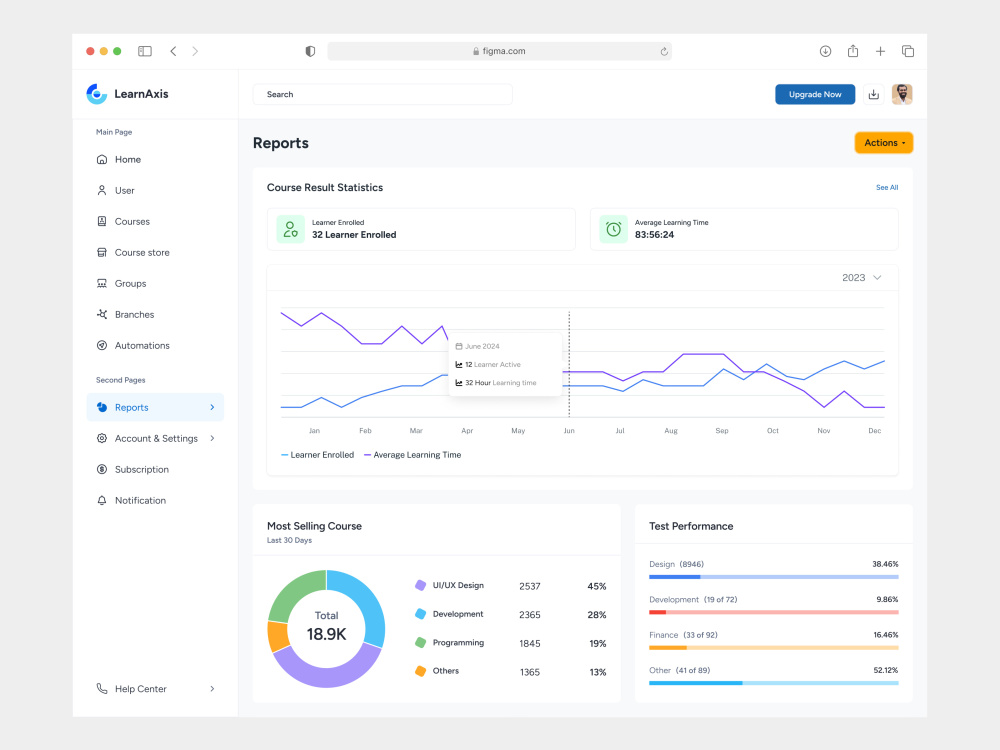The height and width of the screenshot is (750, 1000).
Task: Open the user profile avatar
Action: coord(902,94)
